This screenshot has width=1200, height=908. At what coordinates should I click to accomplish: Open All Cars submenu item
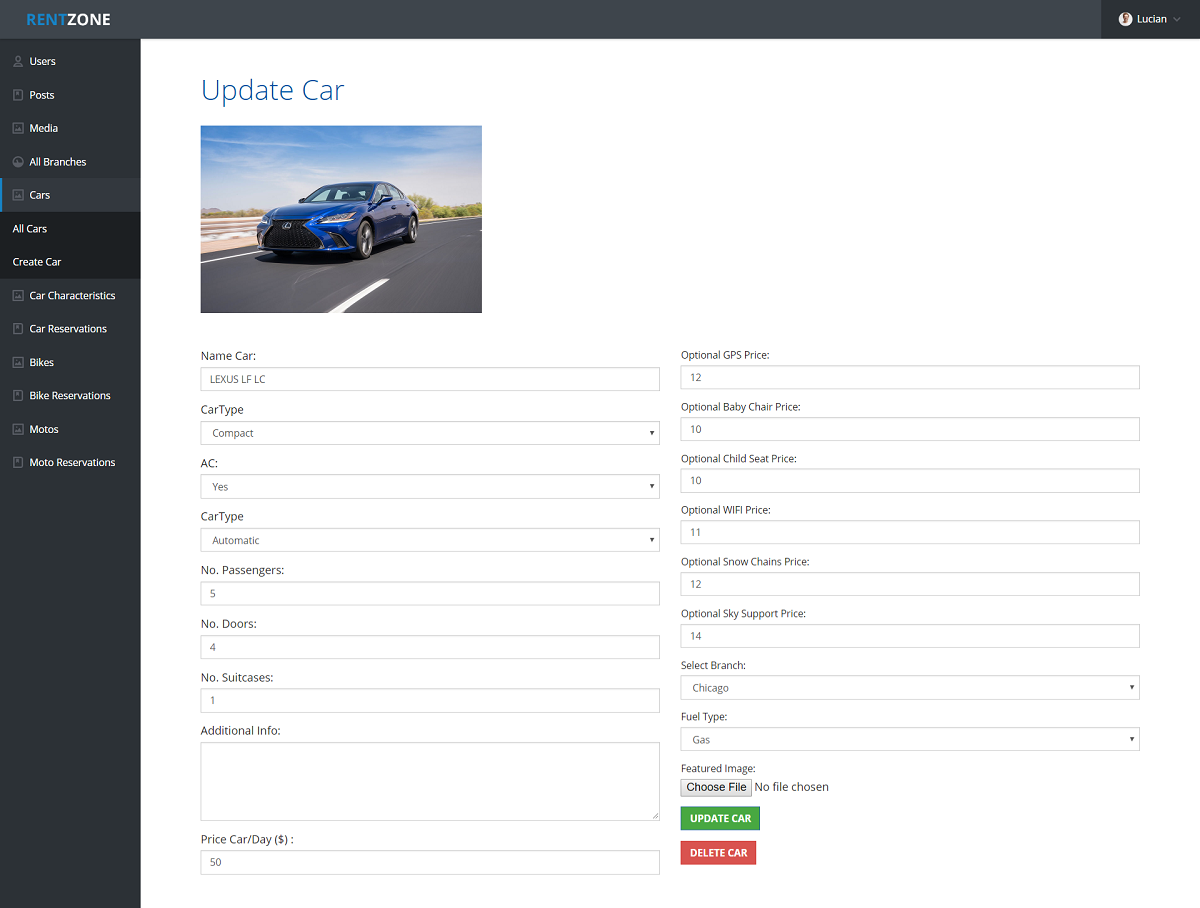pyautogui.click(x=30, y=229)
